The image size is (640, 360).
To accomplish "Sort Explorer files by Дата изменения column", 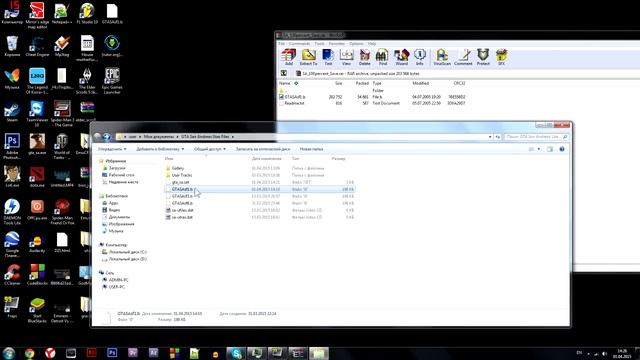I will [267, 159].
